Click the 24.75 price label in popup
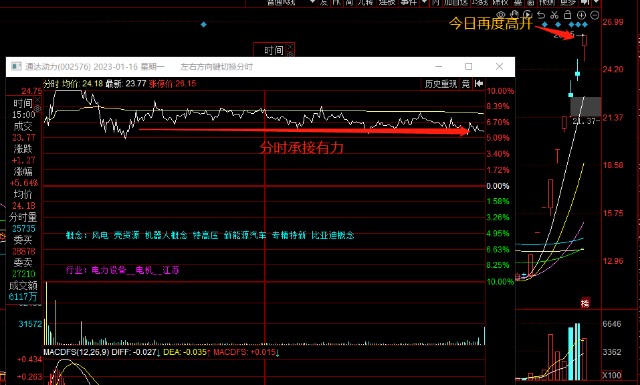This screenshot has width=640, height=385. 31,91
